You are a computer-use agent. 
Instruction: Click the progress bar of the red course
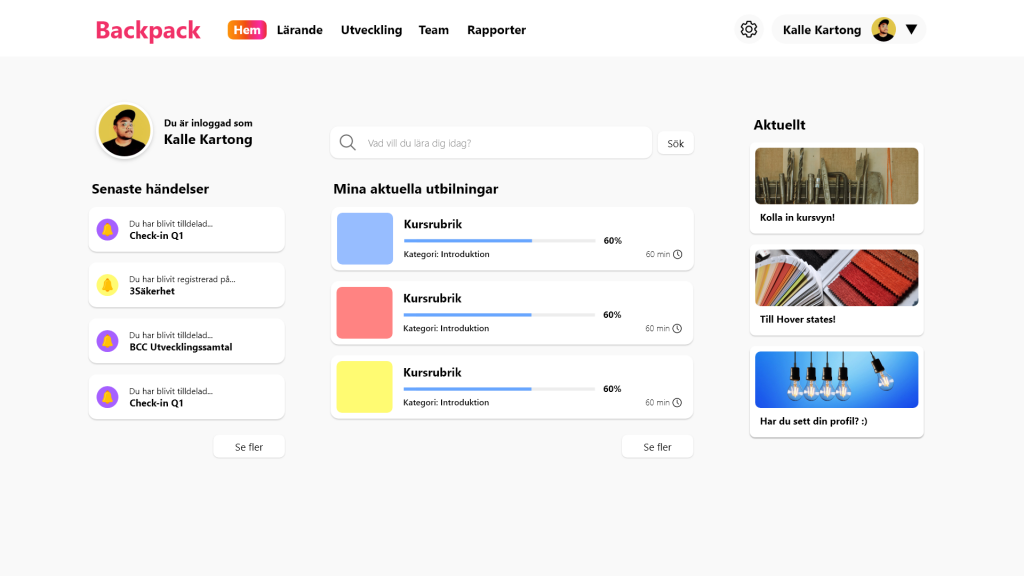(x=499, y=315)
